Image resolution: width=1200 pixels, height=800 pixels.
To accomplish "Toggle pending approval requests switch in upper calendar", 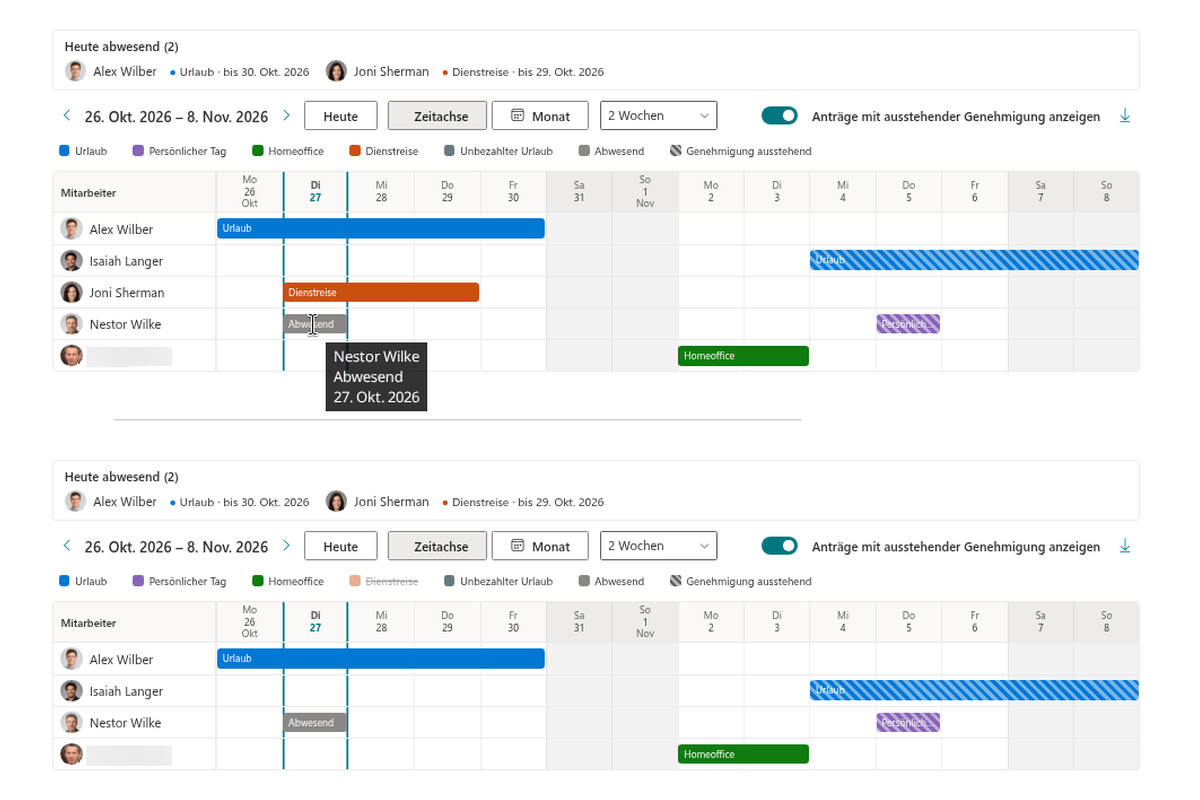I will [x=780, y=116].
